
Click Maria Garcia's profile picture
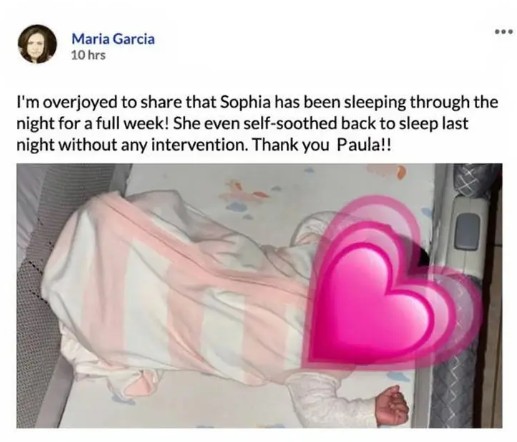click(x=37, y=44)
